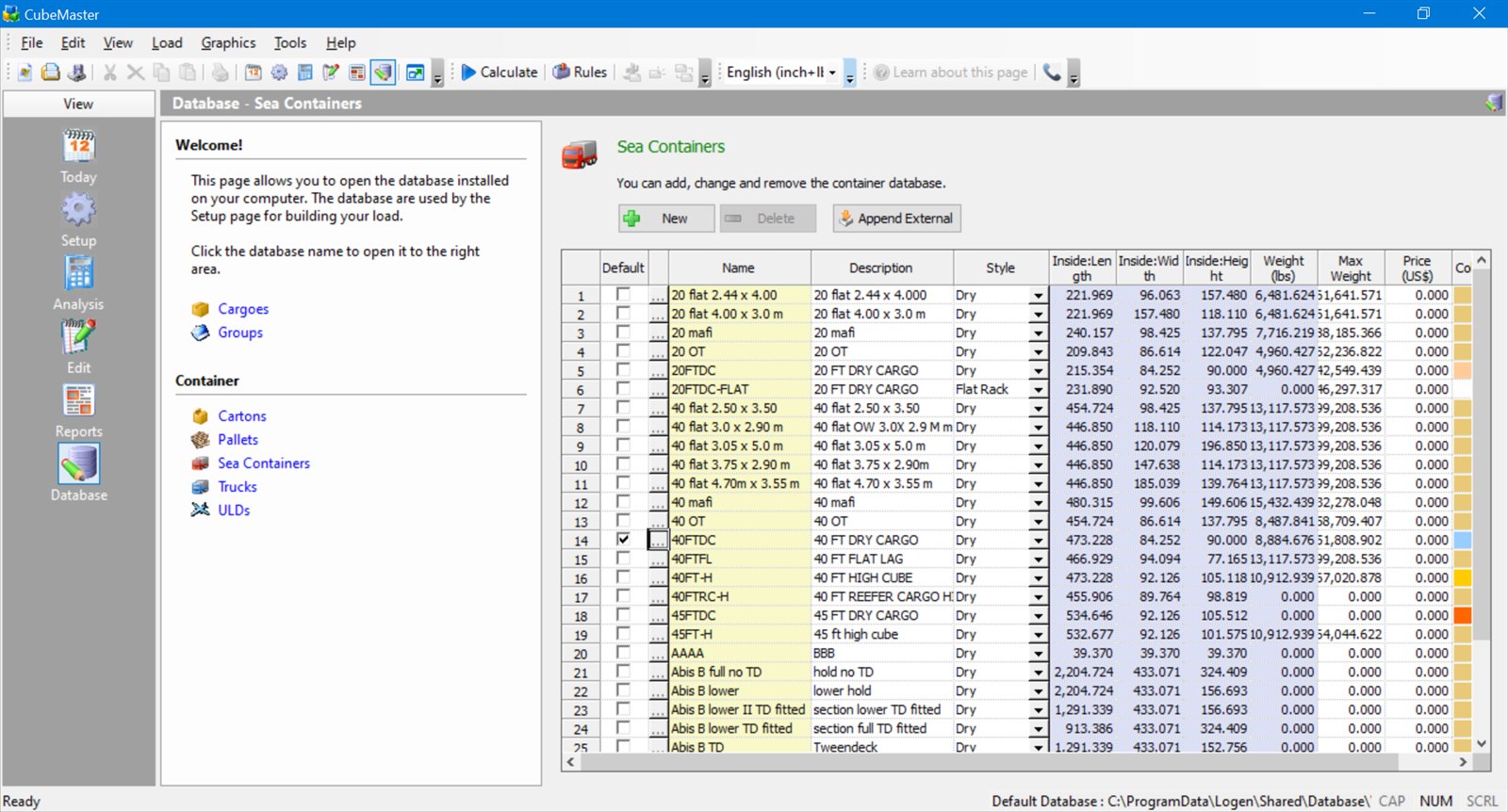Click the new load document toolbar icon
The image size is (1508, 812).
pos(25,73)
